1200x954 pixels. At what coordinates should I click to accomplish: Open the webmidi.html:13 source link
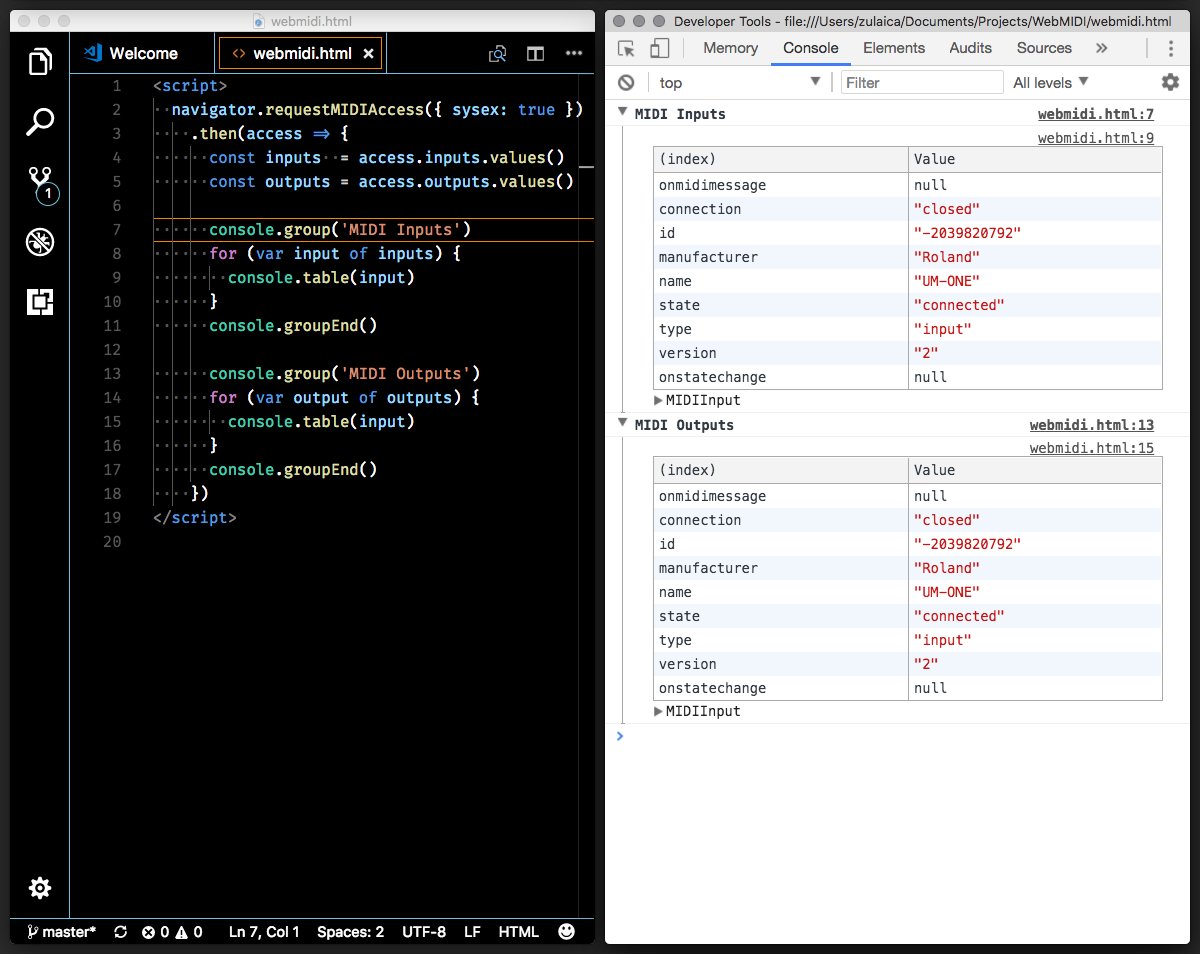point(1092,425)
